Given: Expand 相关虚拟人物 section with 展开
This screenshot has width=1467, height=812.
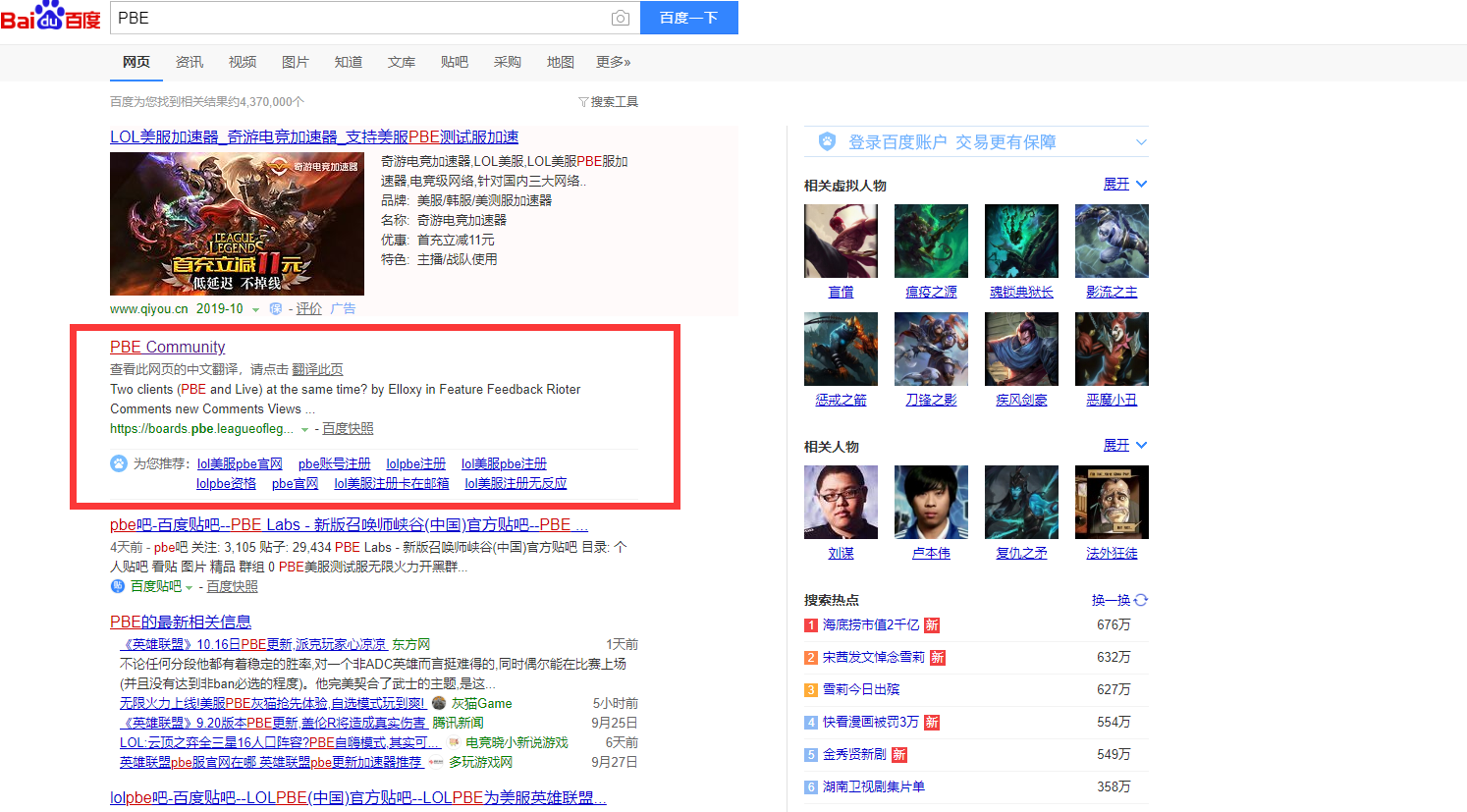Looking at the screenshot, I should [1124, 184].
